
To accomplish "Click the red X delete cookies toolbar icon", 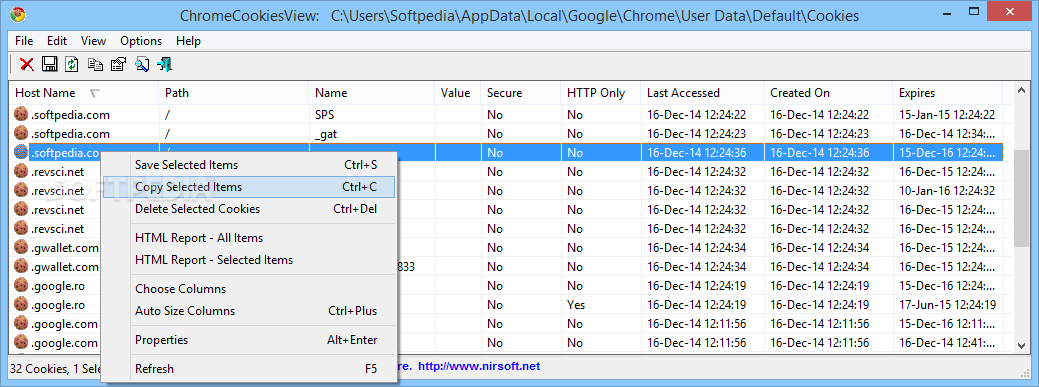I will (x=27, y=64).
